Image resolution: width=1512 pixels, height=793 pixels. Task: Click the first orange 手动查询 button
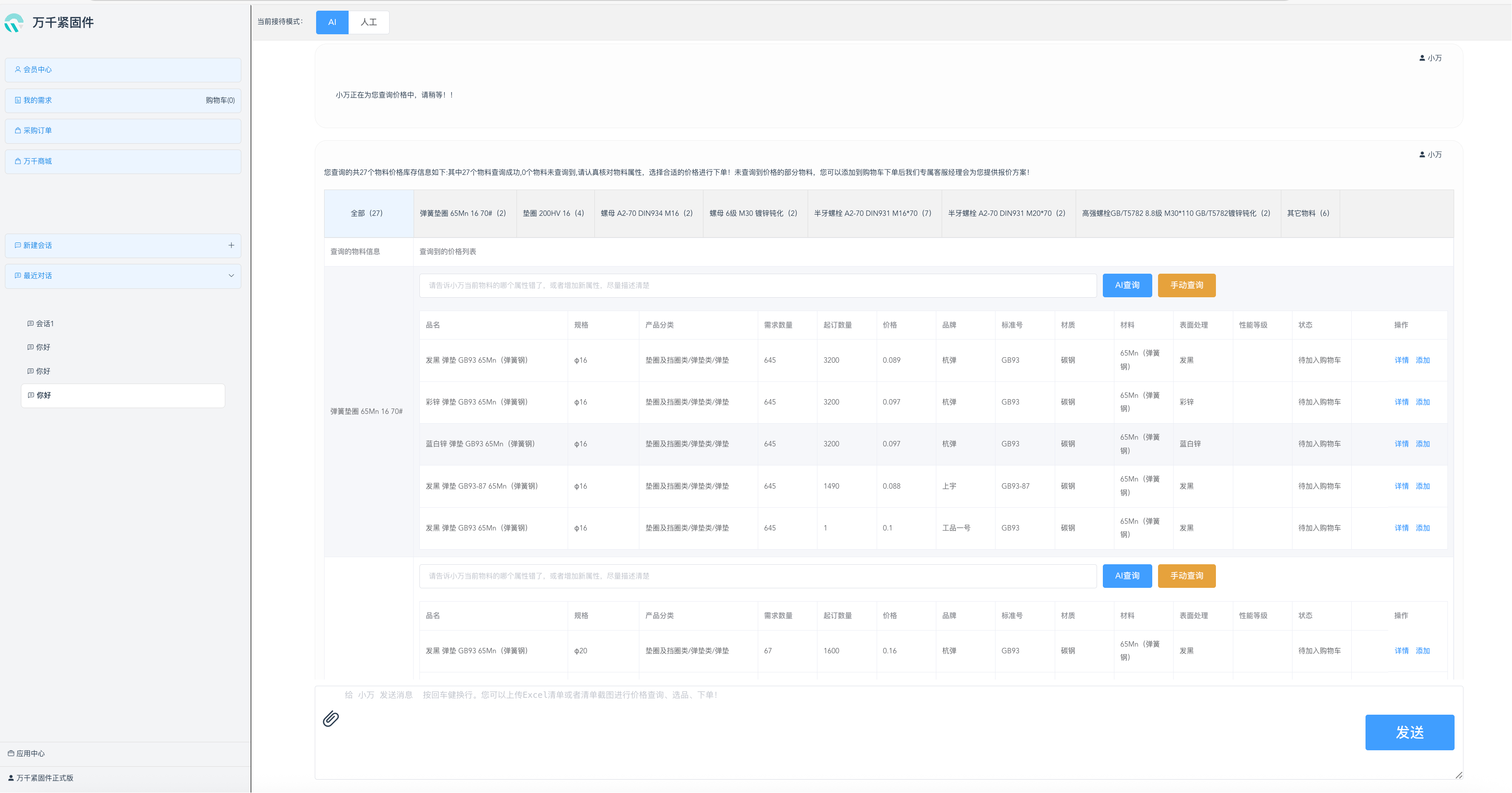coord(1186,285)
